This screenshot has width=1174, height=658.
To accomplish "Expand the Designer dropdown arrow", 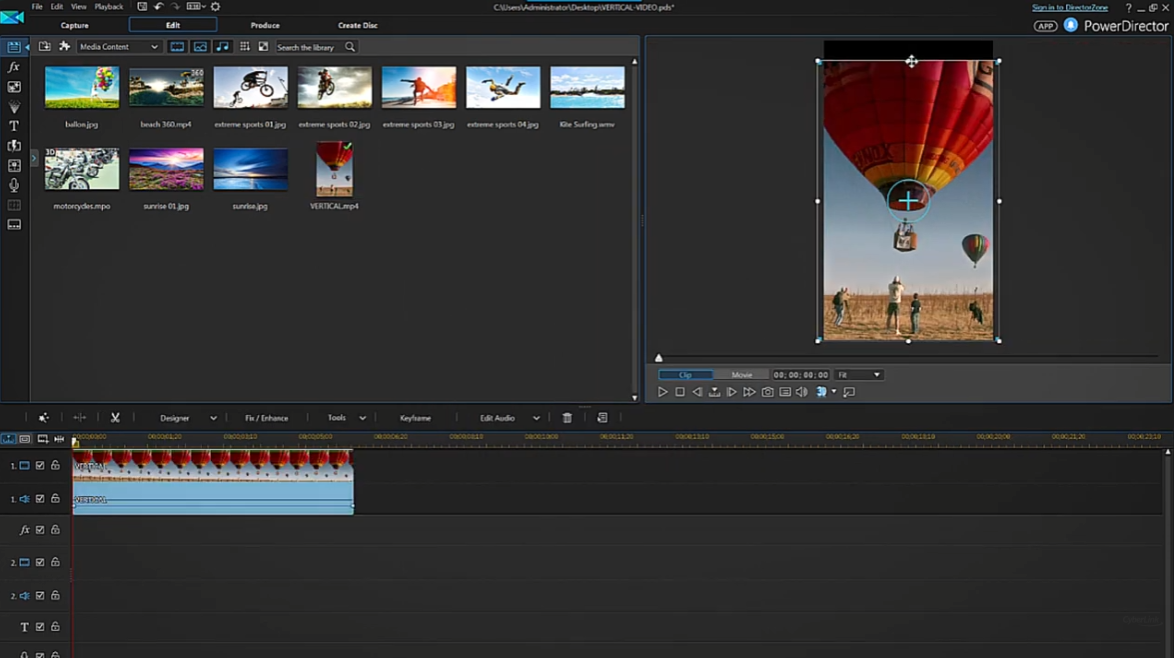I will 213,418.
